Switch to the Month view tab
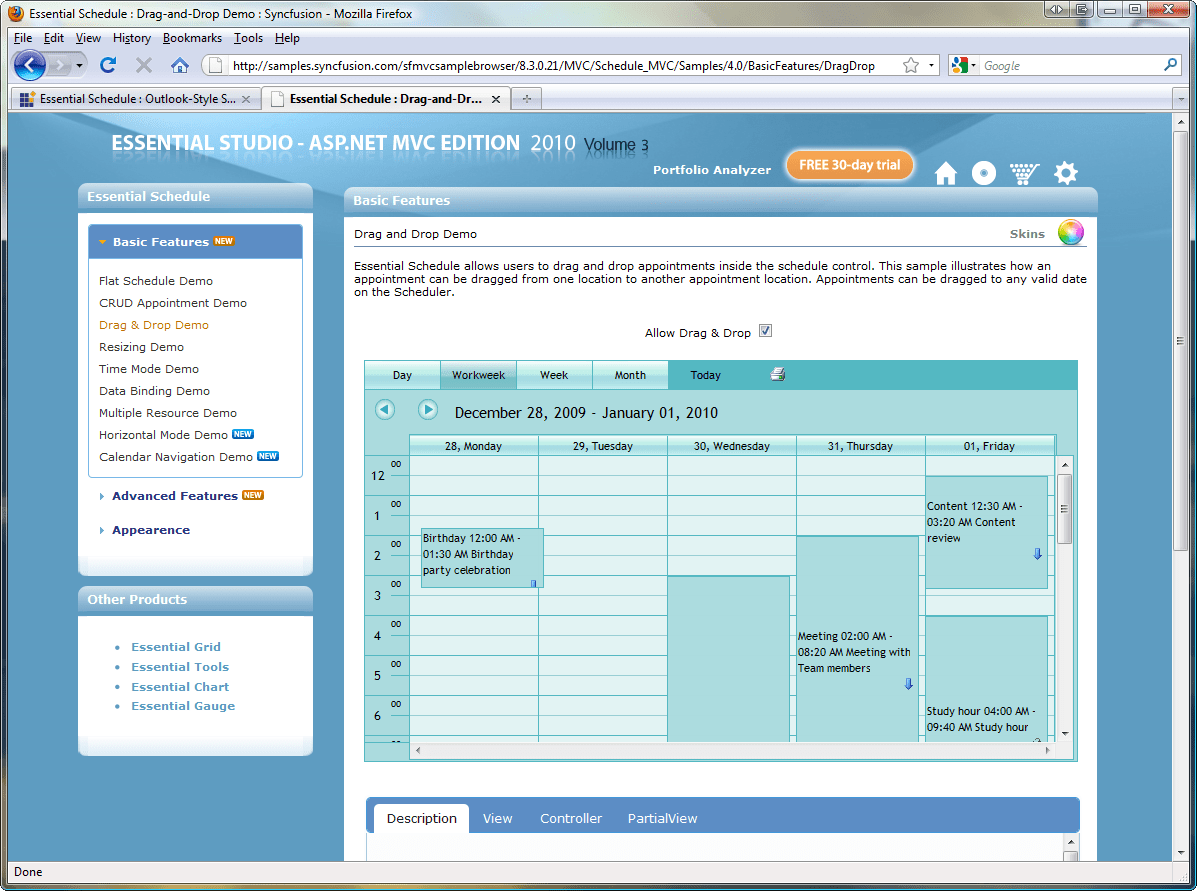 pyautogui.click(x=630, y=374)
